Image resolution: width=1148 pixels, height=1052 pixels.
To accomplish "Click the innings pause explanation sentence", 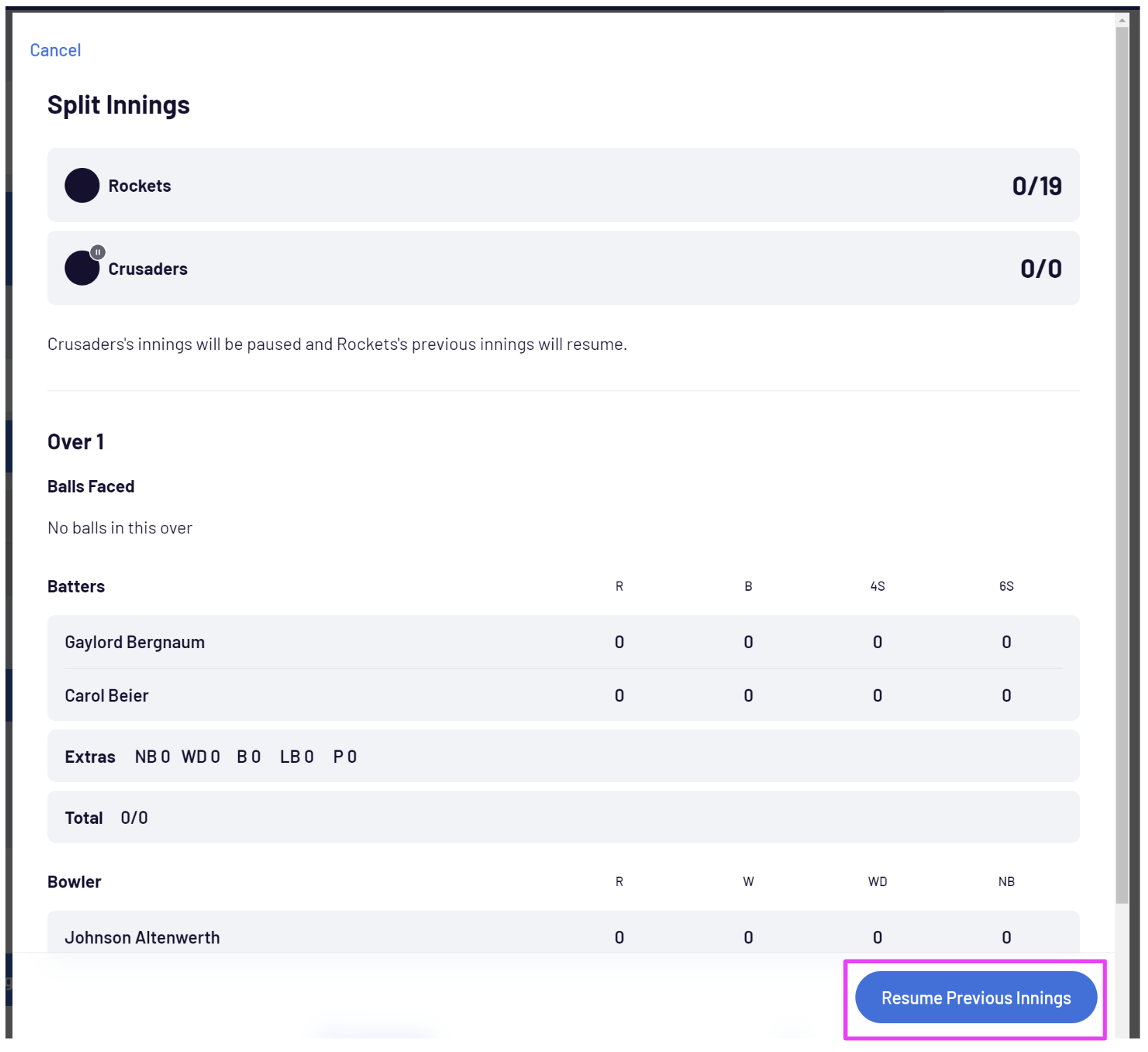I will click(x=337, y=344).
